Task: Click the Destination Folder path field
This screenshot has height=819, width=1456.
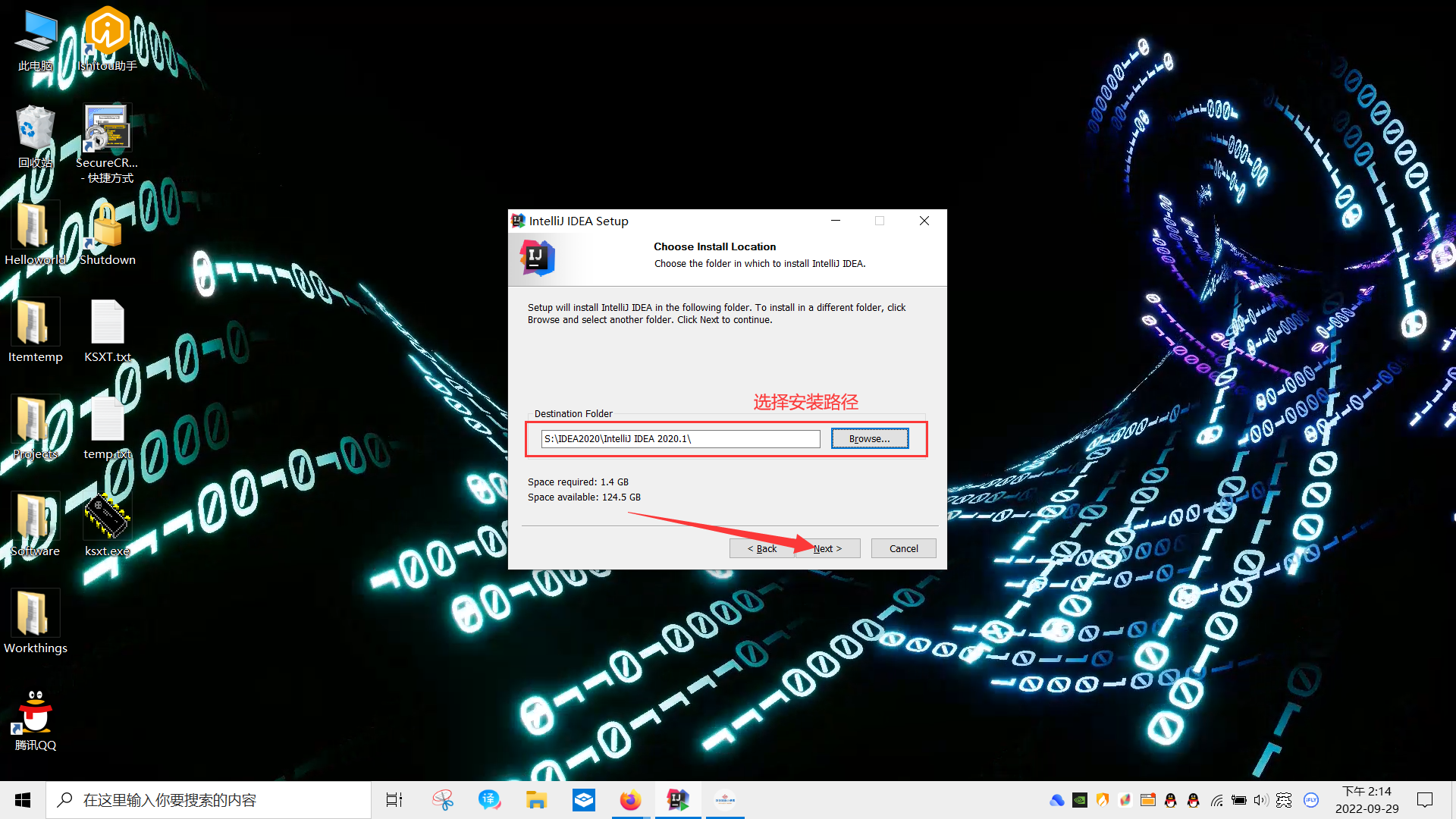Action: (x=680, y=438)
